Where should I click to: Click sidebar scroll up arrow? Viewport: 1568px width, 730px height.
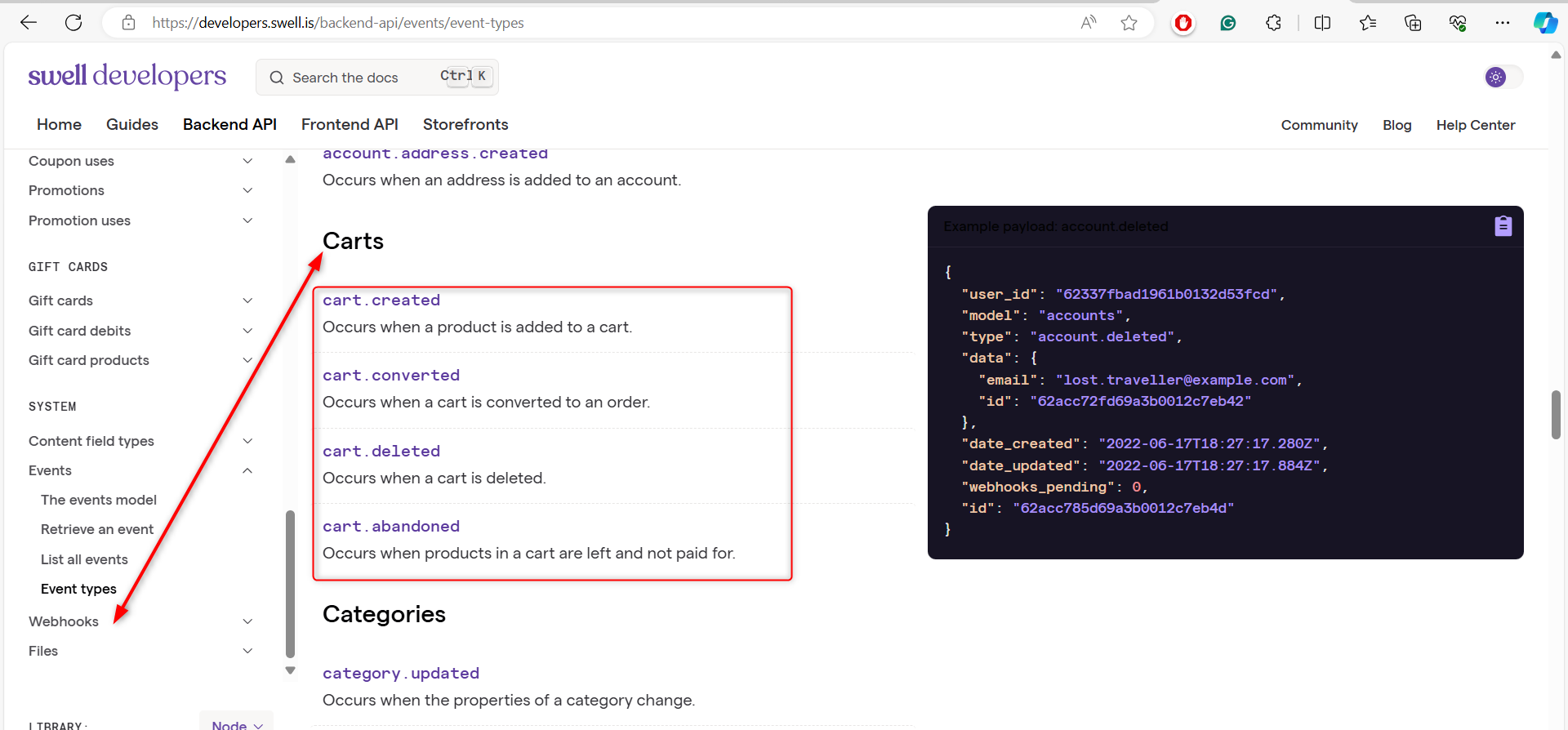[290, 160]
